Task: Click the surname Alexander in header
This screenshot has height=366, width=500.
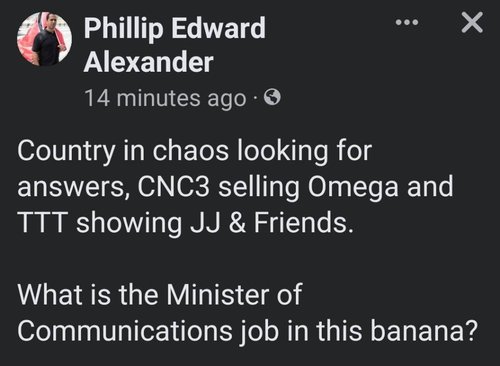Action: (148, 63)
